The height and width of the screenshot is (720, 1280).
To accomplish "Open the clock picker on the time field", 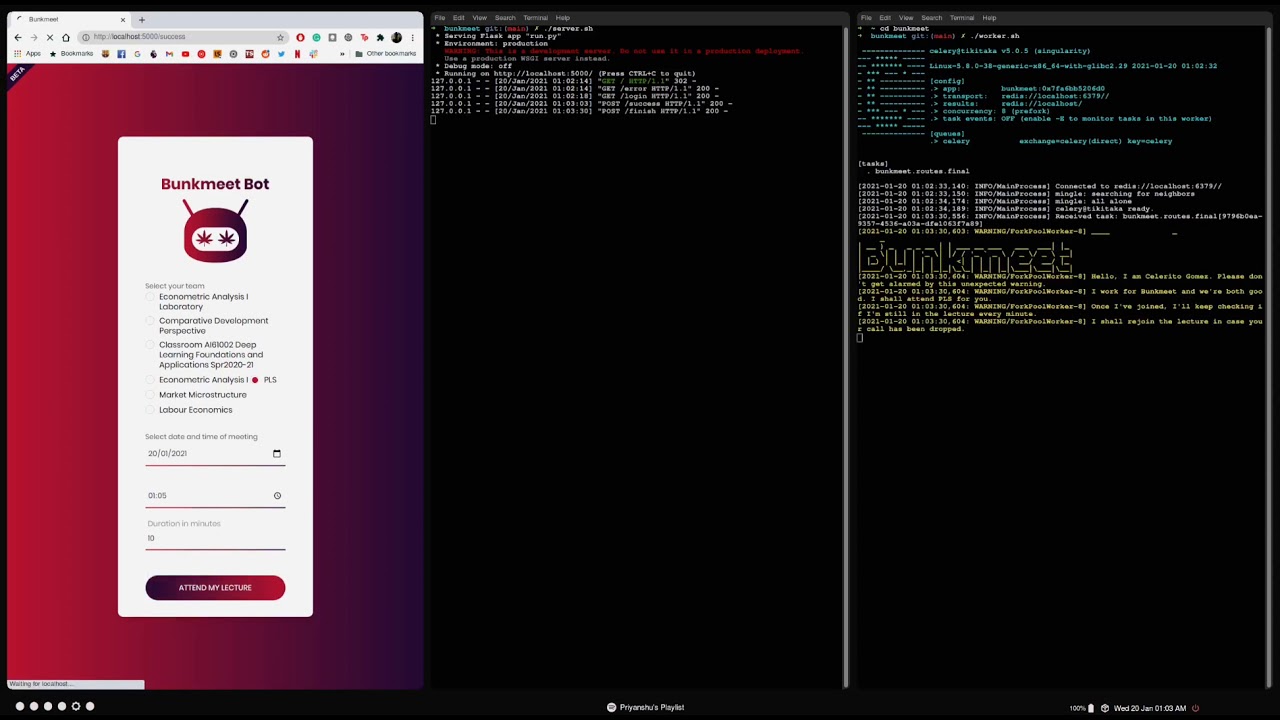I will (x=277, y=495).
